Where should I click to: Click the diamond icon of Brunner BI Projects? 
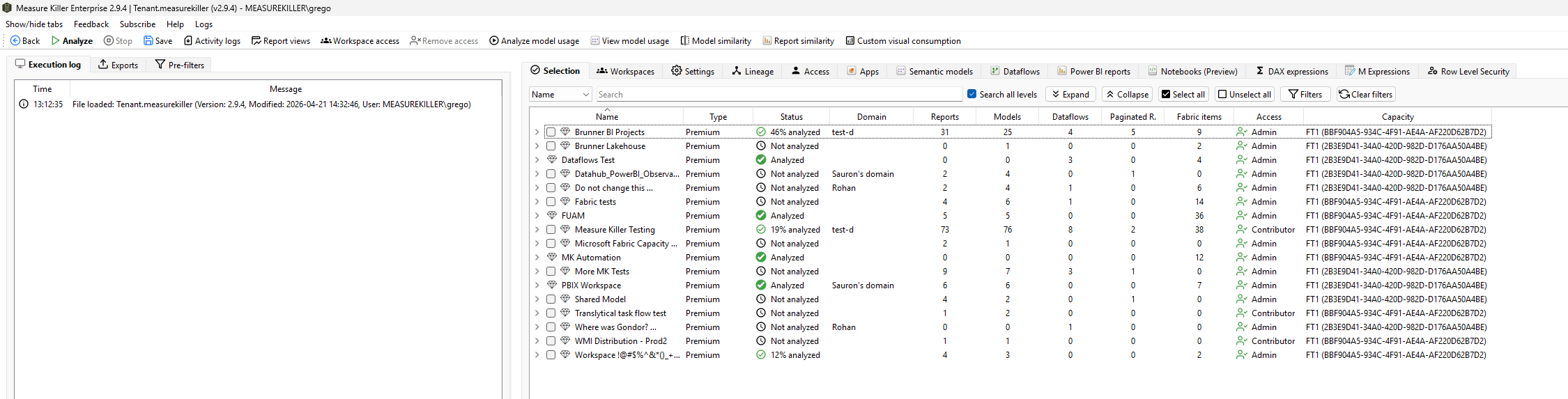[565, 132]
